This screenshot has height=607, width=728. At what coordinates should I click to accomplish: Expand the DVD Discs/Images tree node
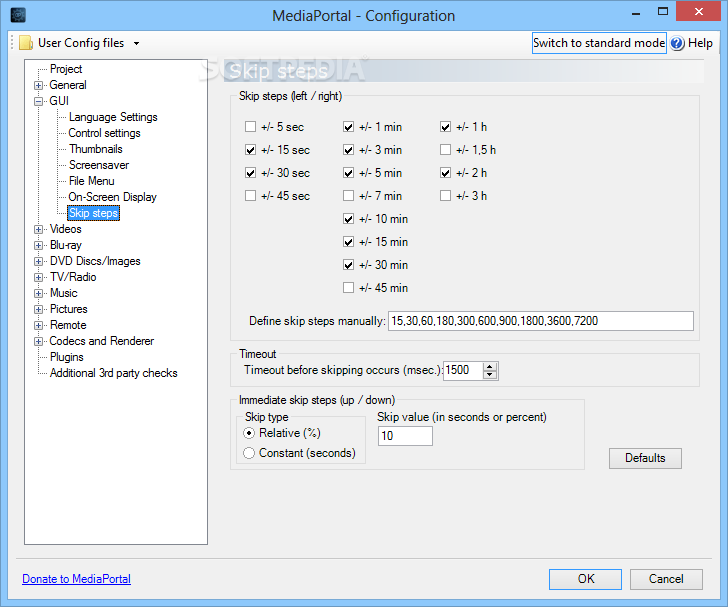point(39,261)
